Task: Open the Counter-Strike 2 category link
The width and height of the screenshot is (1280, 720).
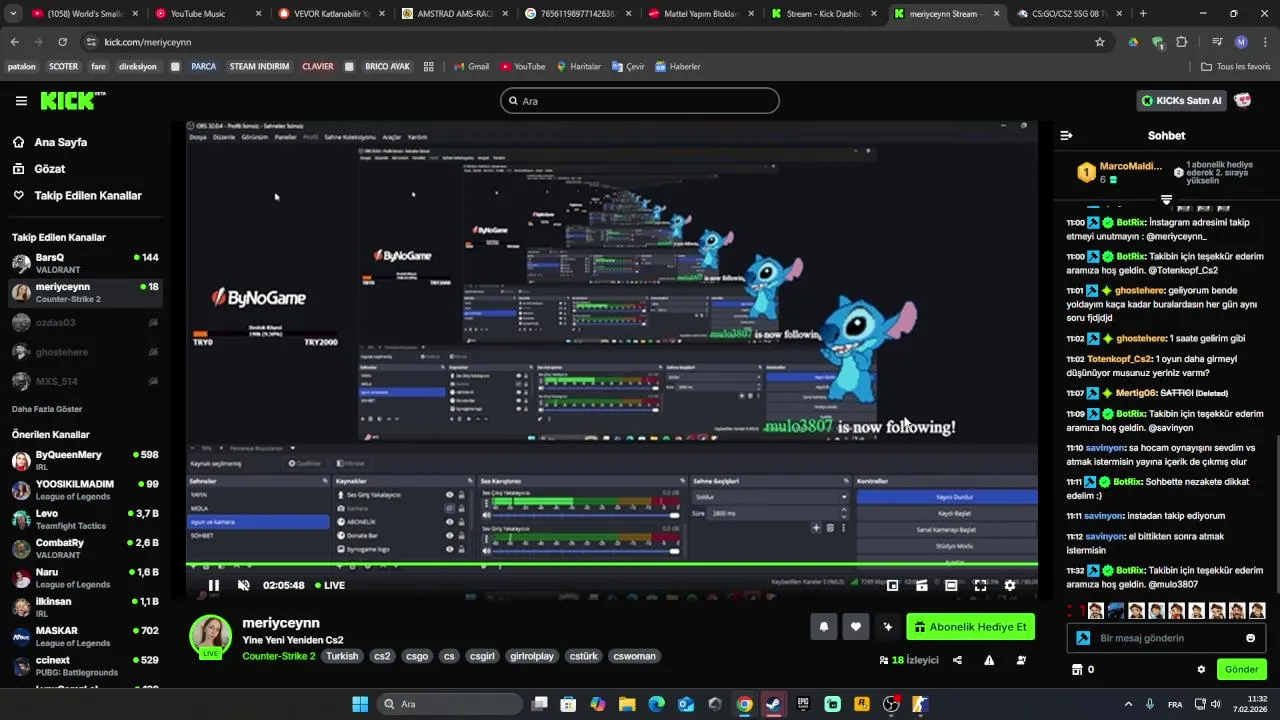Action: 279,657
